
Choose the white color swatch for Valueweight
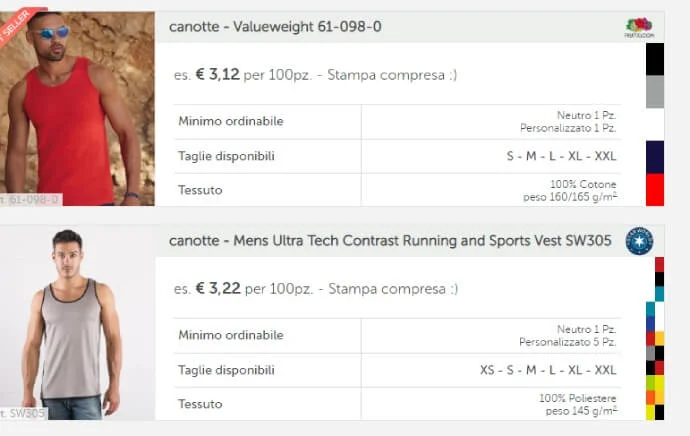[655, 124]
